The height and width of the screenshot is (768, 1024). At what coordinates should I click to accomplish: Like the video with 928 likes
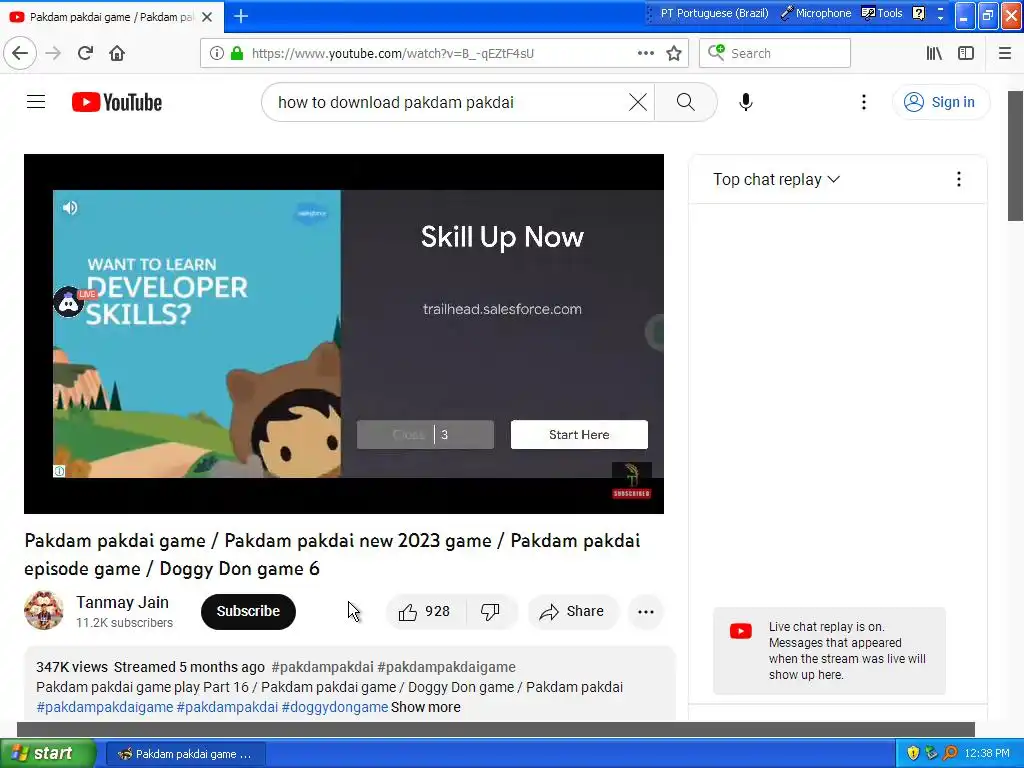tap(425, 611)
